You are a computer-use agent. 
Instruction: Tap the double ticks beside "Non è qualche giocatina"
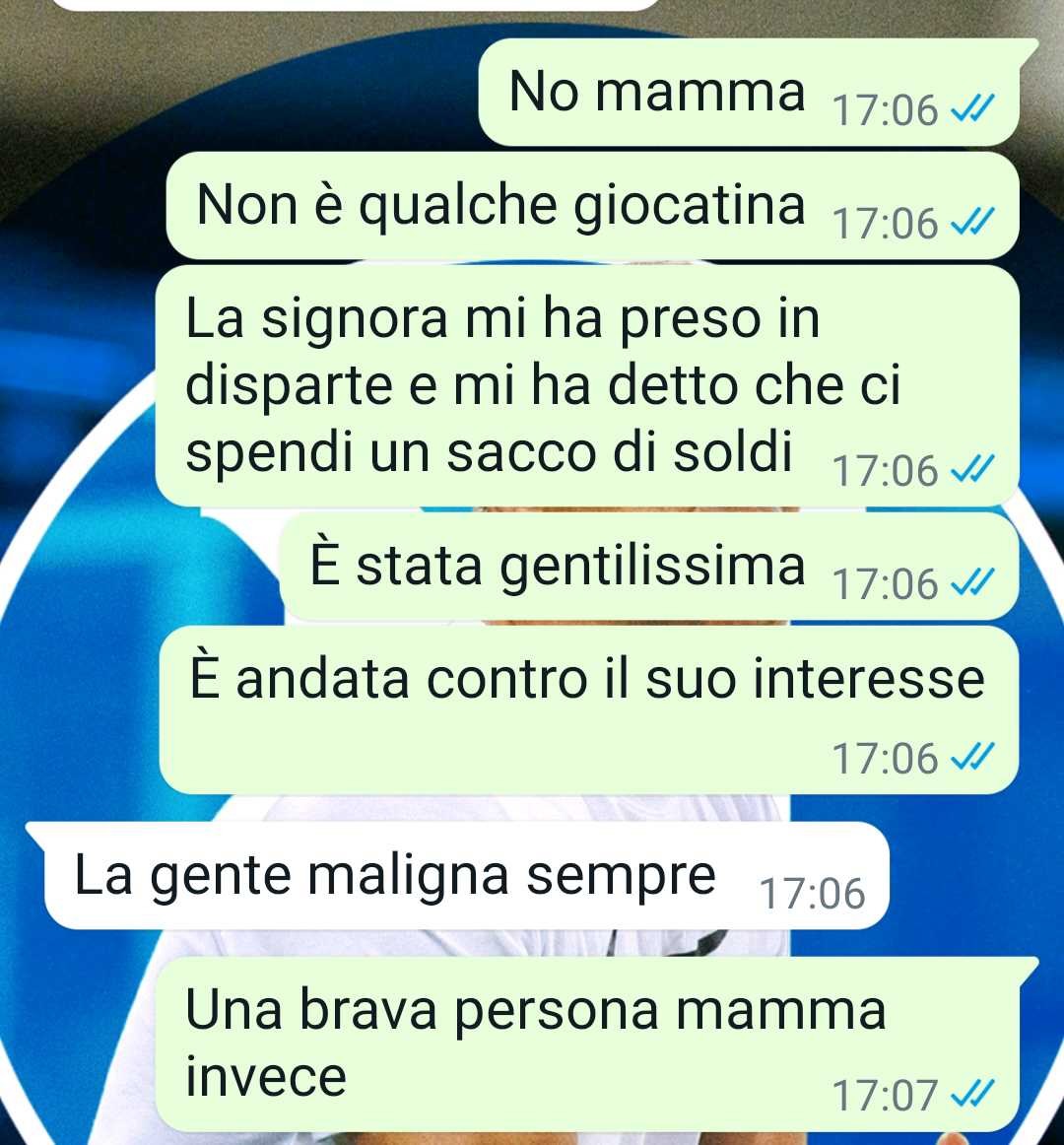click(x=972, y=223)
